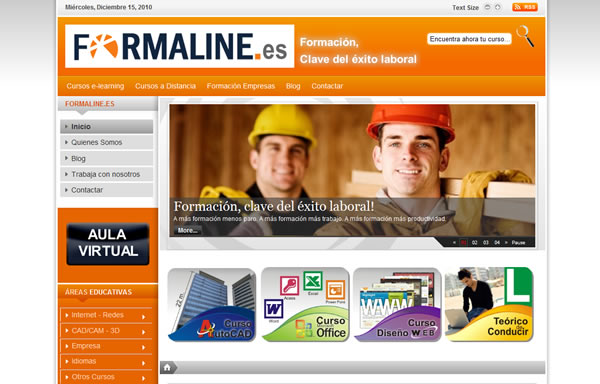Click the FORMALINE.es logo
600x384 pixels.
coord(179,46)
